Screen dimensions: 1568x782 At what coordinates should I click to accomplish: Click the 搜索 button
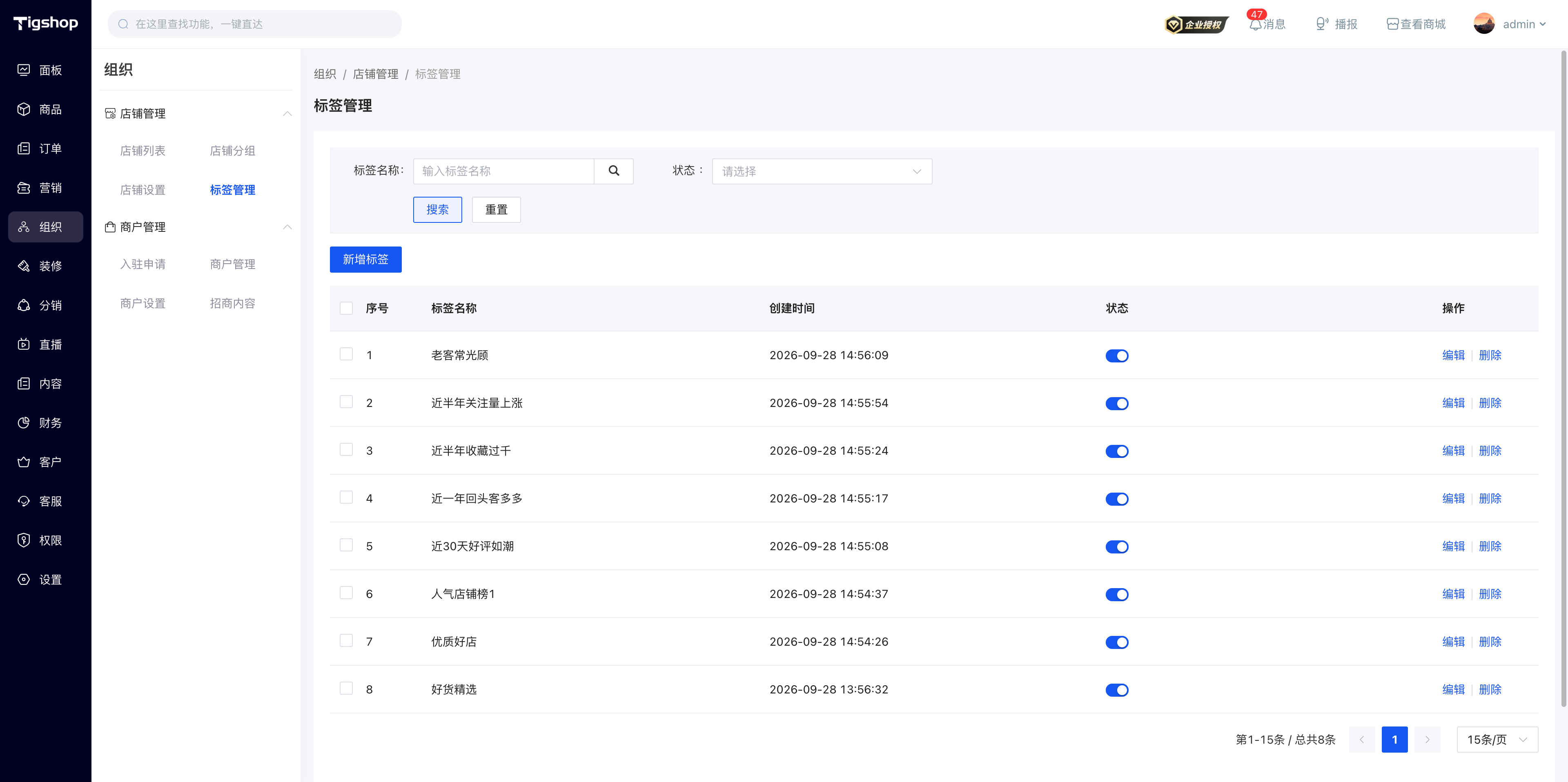(x=437, y=209)
